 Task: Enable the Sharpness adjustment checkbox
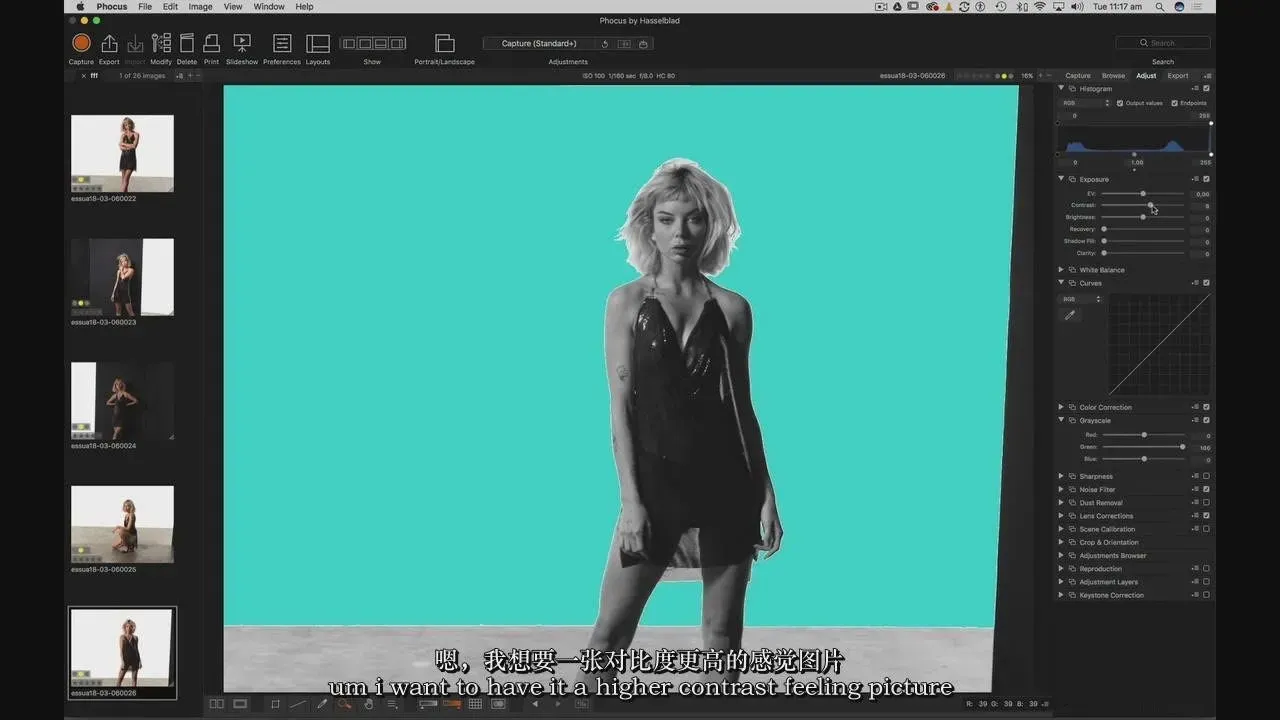click(1206, 476)
